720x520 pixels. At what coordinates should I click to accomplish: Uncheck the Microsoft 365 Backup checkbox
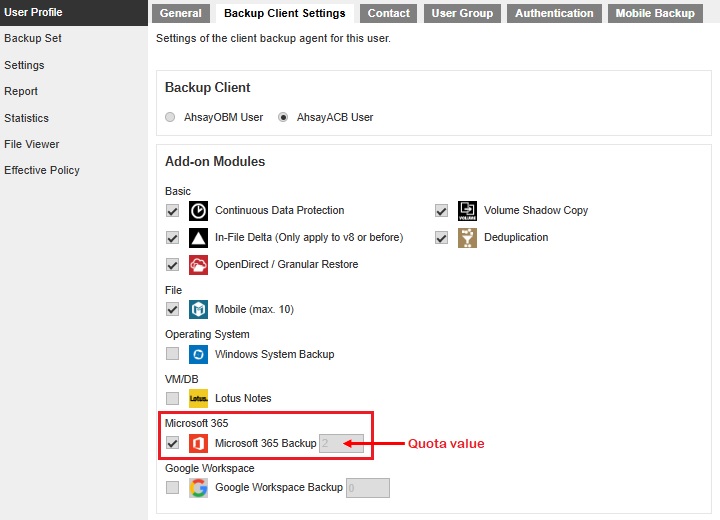(x=173, y=443)
